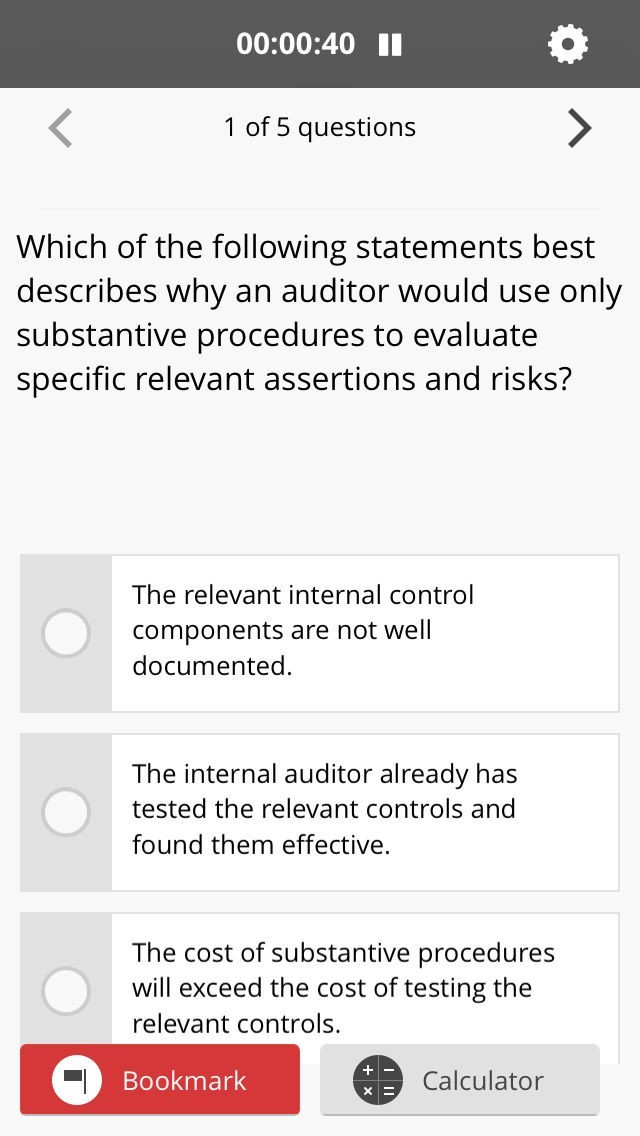The image size is (640, 1136).
Task: Open settings with the gear icon
Action: (568, 44)
